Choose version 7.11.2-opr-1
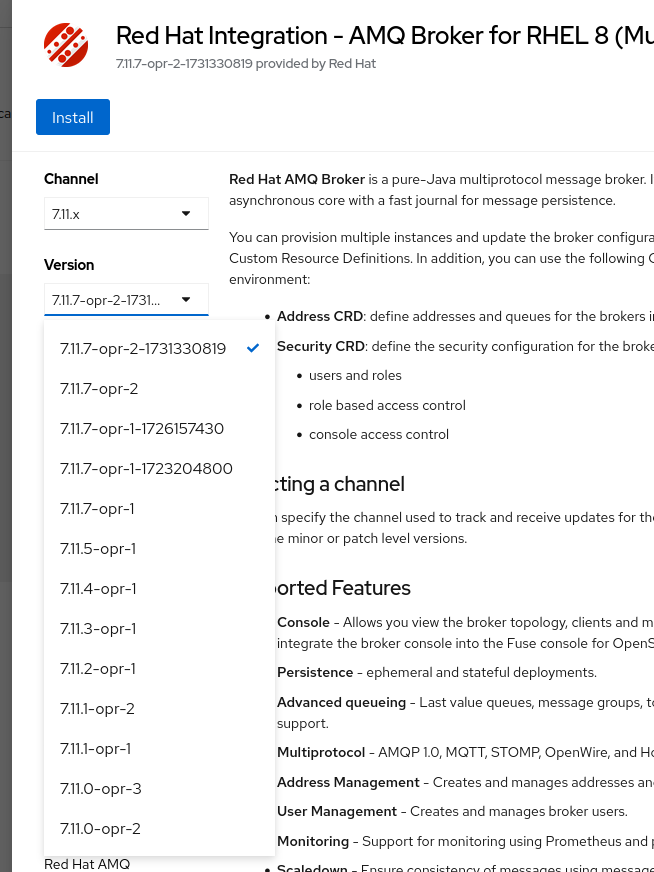654x872 pixels. pos(98,669)
